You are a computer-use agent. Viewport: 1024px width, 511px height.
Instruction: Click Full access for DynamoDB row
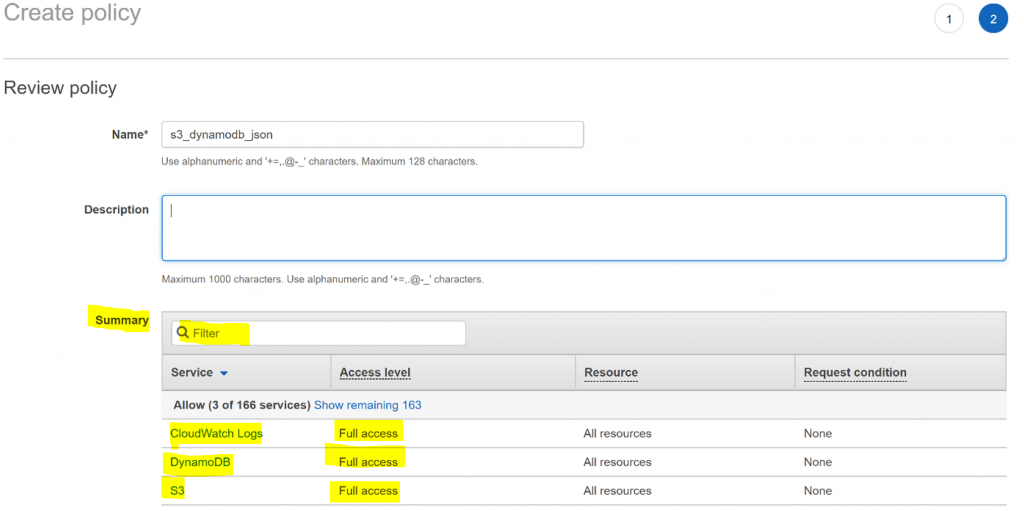point(368,462)
